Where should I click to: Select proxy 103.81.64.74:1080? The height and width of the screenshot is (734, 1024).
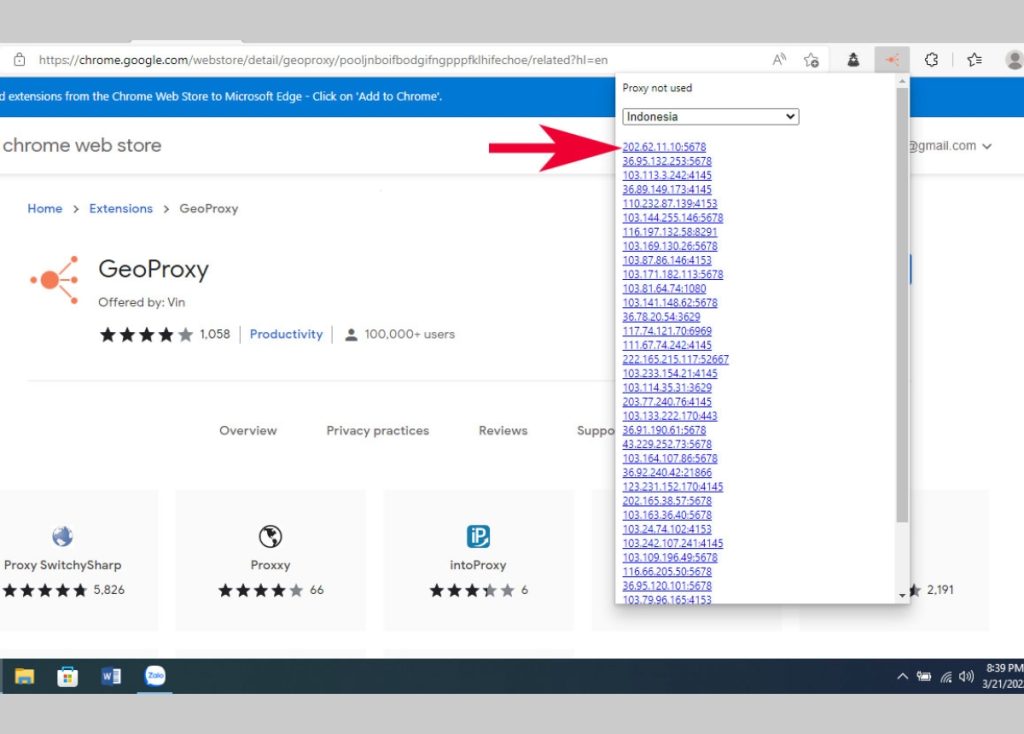(x=664, y=289)
